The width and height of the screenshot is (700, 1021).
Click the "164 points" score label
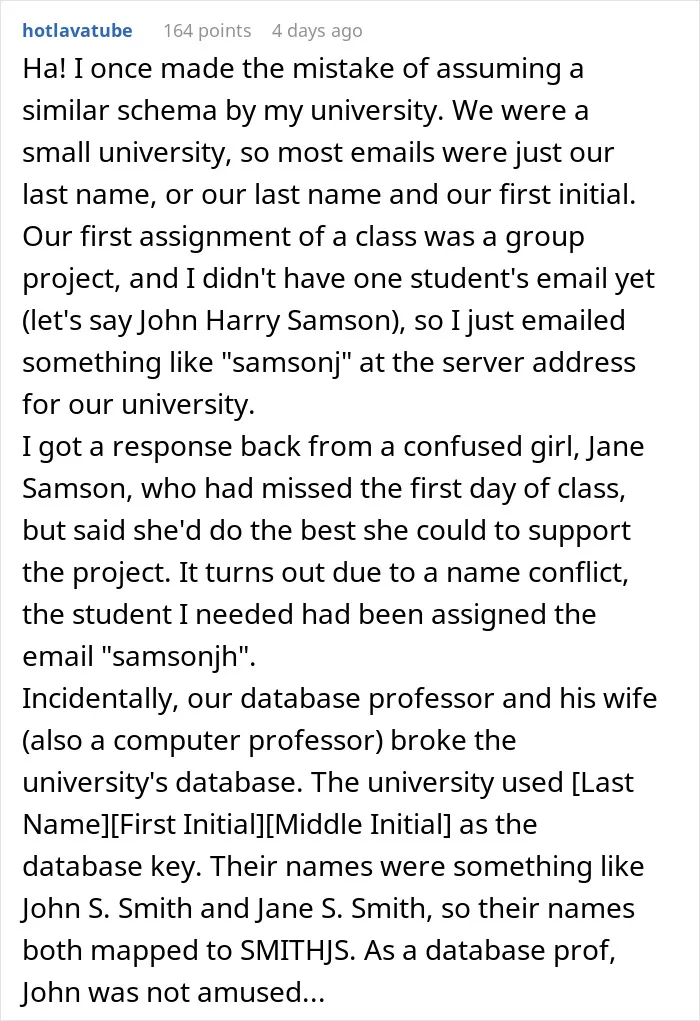207,31
